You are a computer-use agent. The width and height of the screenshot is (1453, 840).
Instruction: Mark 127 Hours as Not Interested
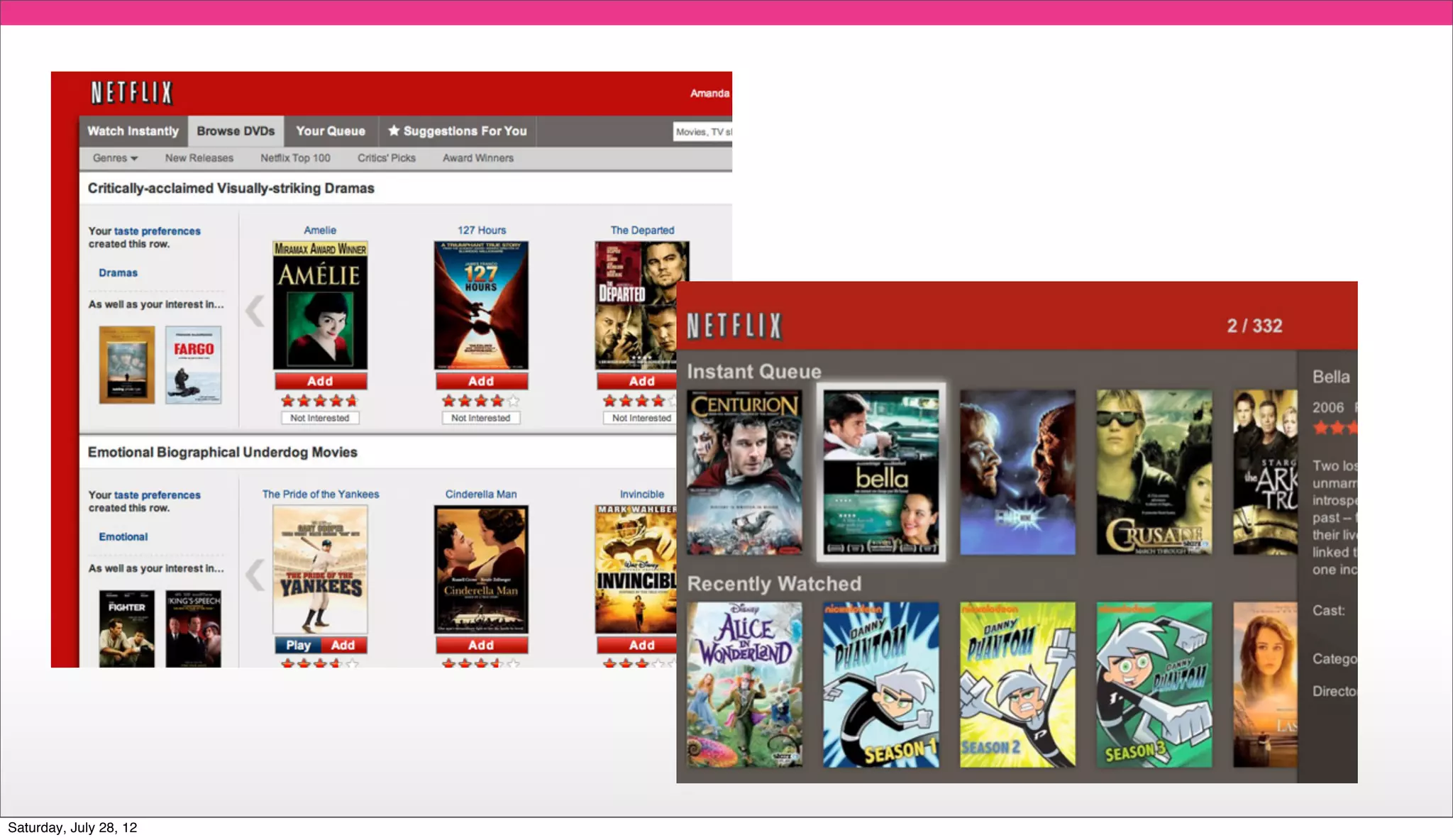480,418
